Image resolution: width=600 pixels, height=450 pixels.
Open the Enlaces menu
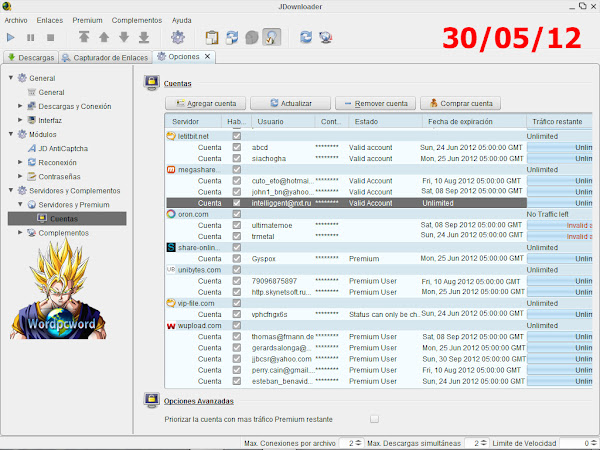(50, 20)
